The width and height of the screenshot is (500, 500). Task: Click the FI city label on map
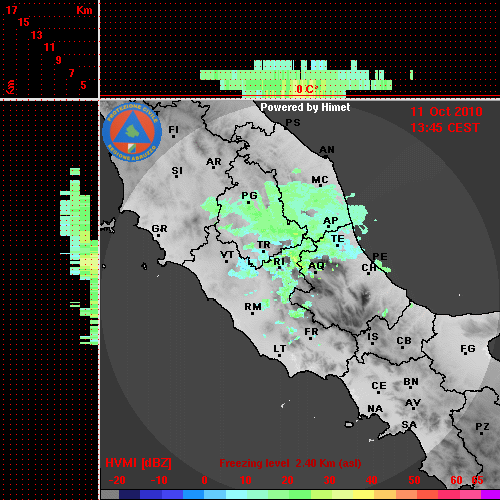click(x=174, y=129)
